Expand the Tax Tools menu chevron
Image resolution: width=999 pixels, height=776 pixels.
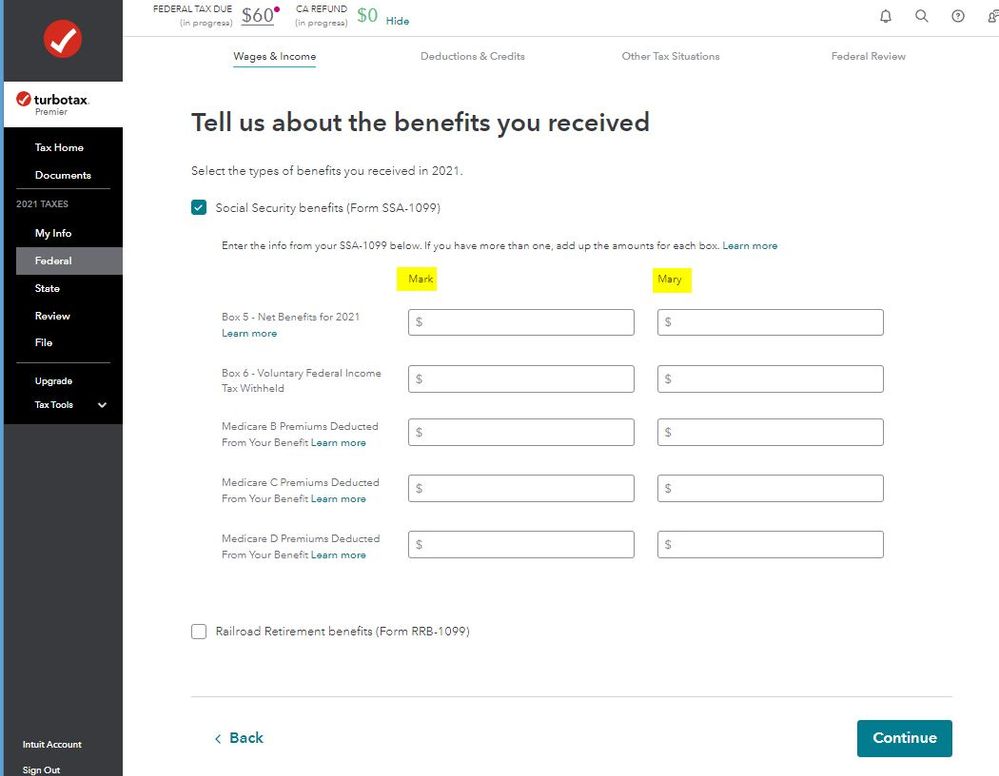click(x=102, y=405)
